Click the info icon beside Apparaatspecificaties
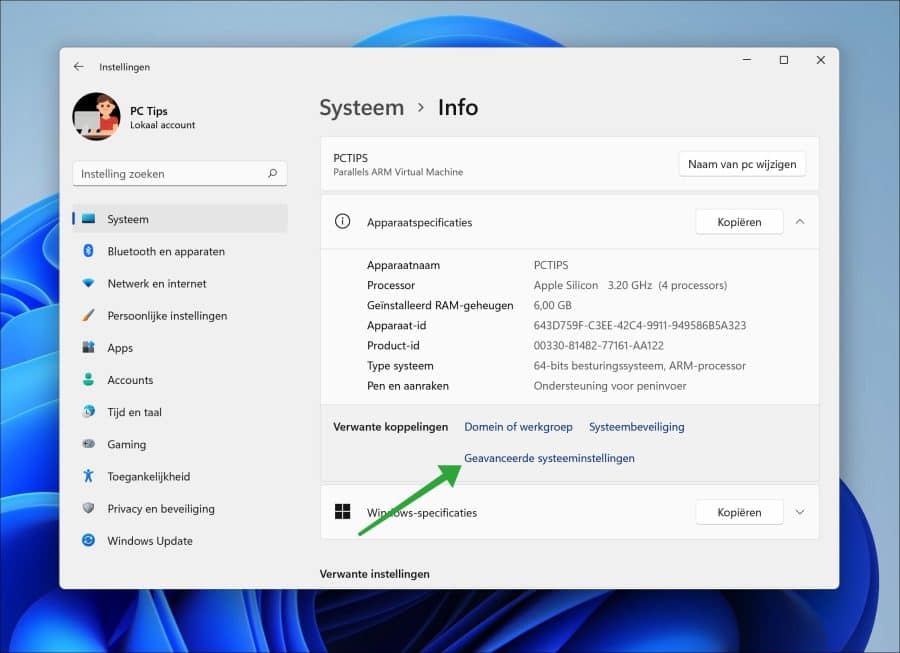 tap(343, 221)
